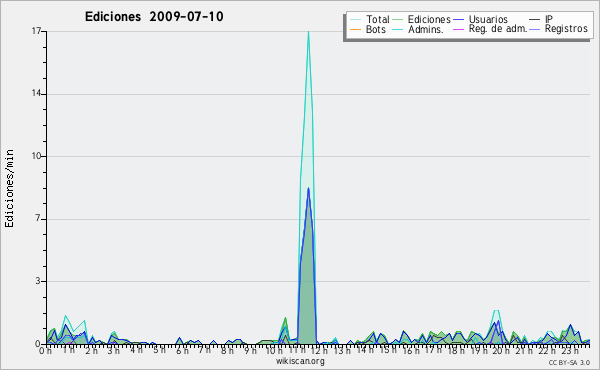Click the '20 h' x-axis label

click(501, 350)
